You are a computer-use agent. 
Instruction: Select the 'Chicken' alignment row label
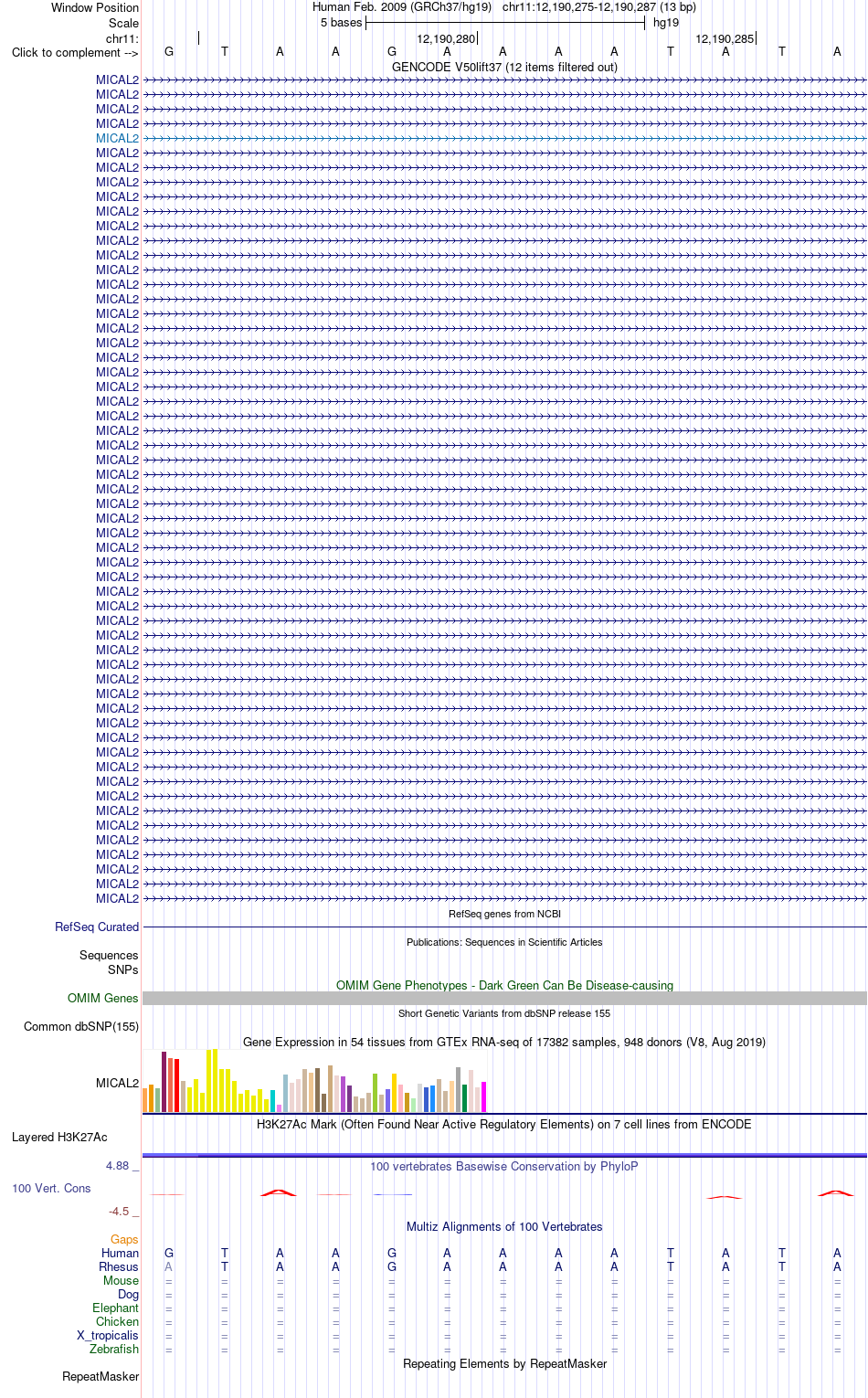[118, 1322]
